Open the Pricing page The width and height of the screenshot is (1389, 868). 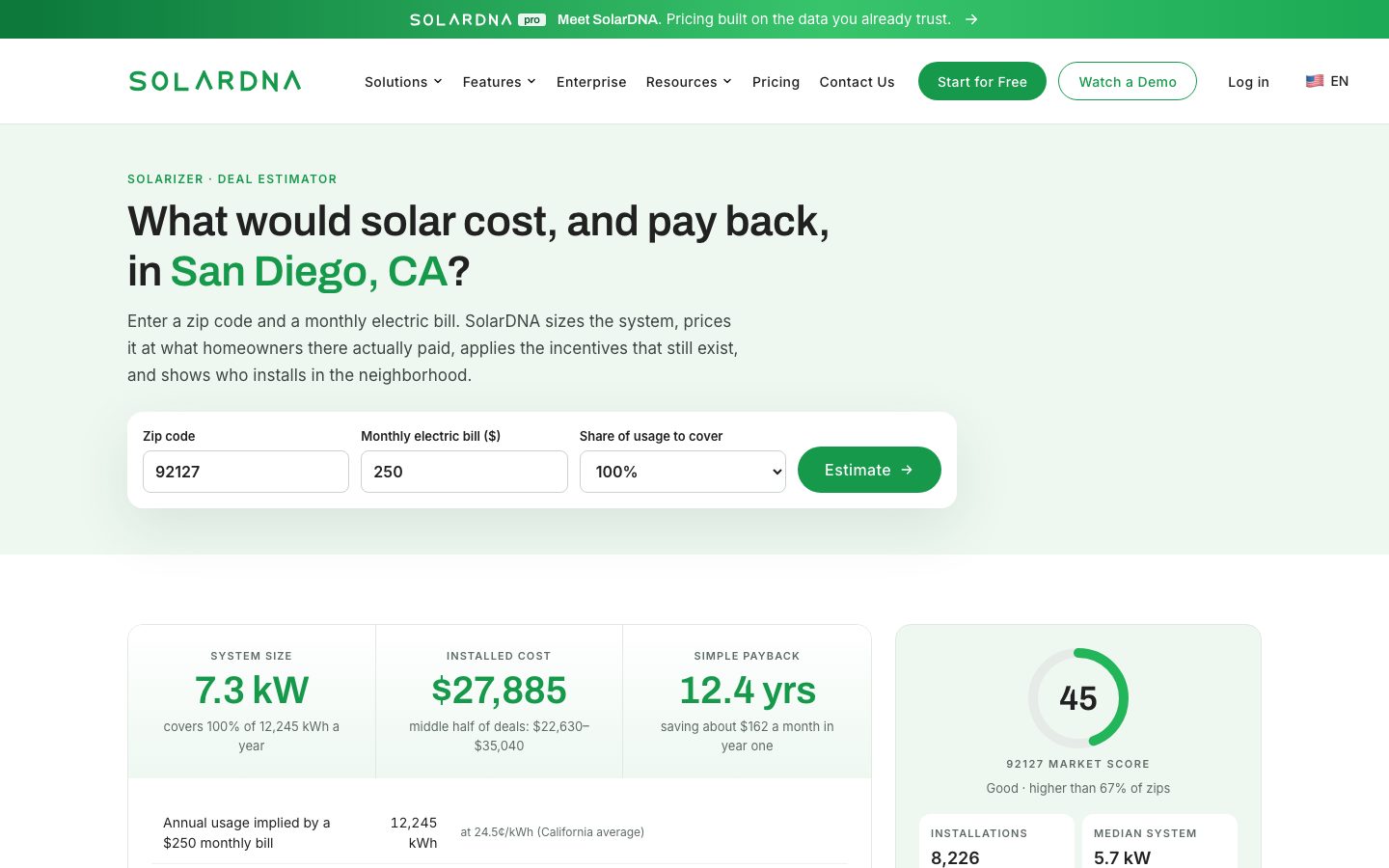point(776,82)
